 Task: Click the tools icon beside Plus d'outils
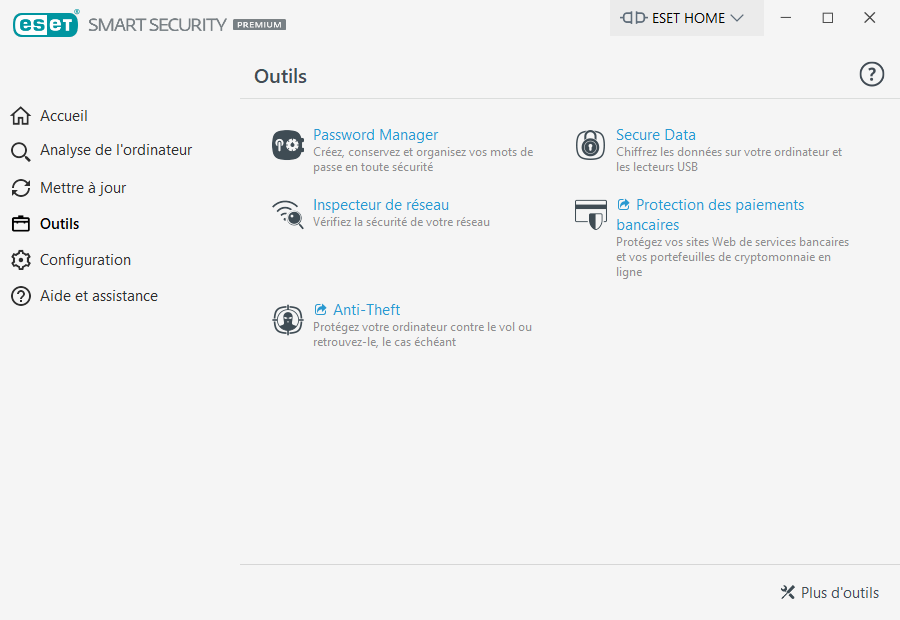point(788,592)
